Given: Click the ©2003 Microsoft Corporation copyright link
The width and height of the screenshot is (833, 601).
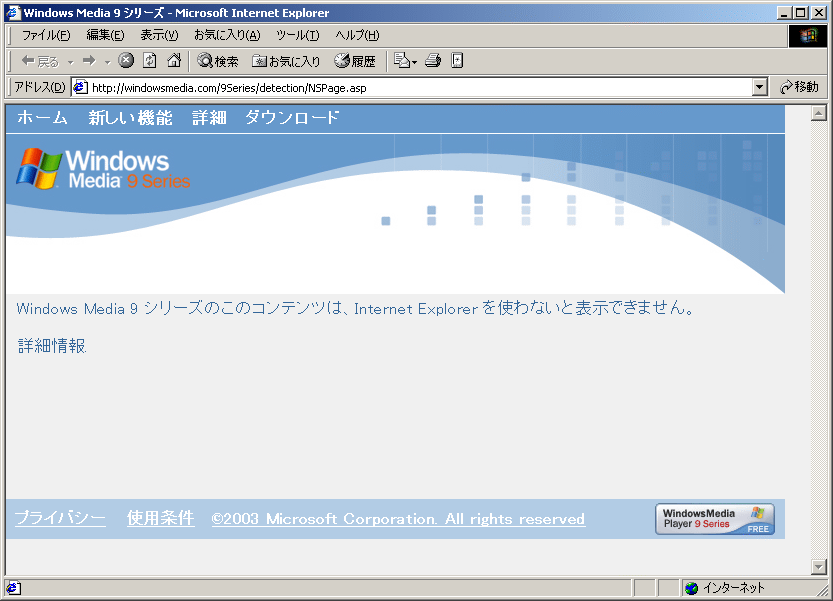Looking at the screenshot, I should pos(398,519).
